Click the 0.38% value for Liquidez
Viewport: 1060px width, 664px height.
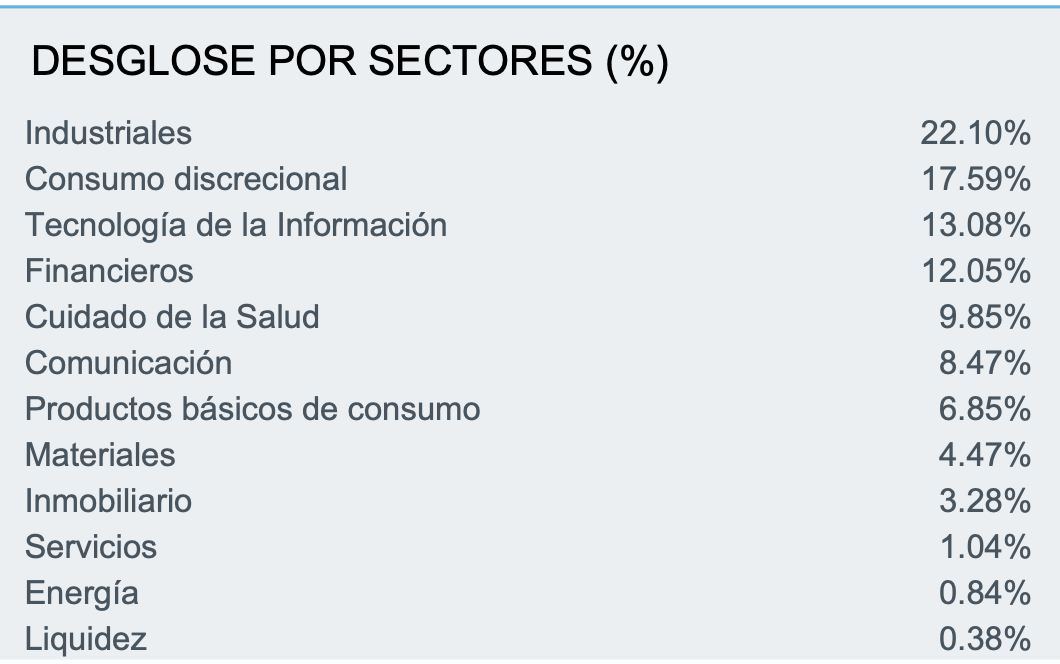[x=984, y=639]
